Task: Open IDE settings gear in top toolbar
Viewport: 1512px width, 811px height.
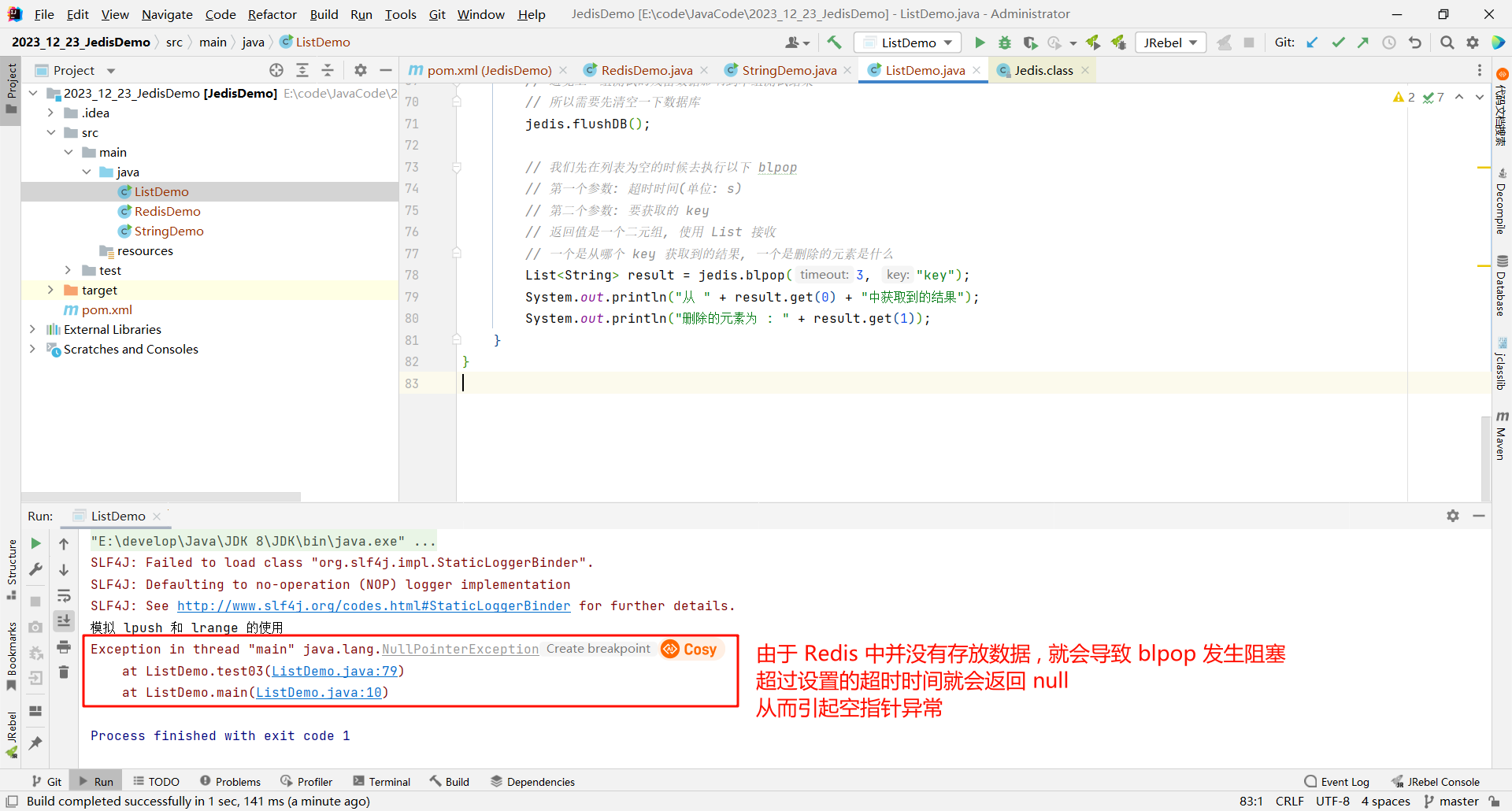Action: click(x=1473, y=43)
